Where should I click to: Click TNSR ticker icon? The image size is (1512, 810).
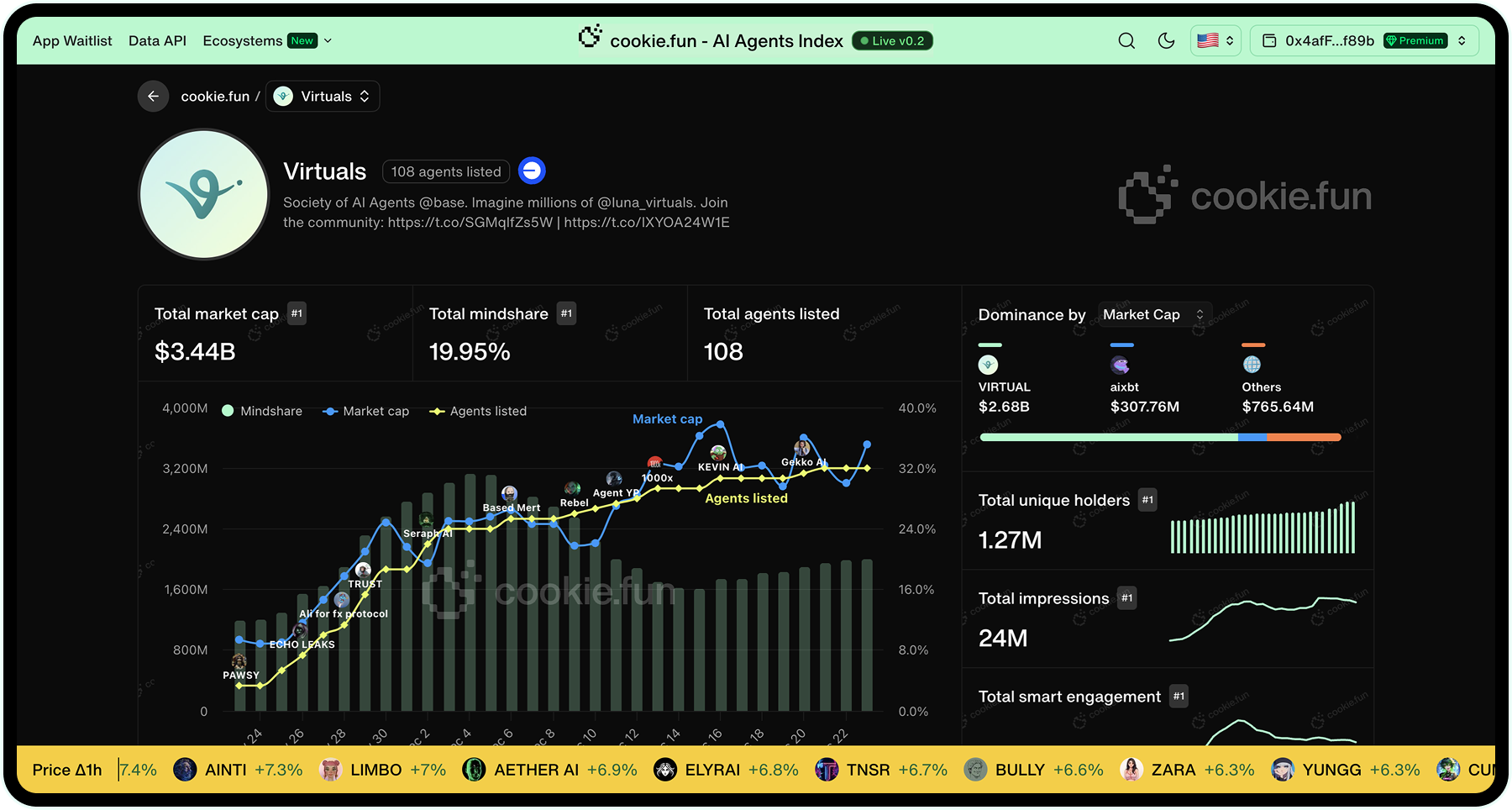tap(827, 770)
